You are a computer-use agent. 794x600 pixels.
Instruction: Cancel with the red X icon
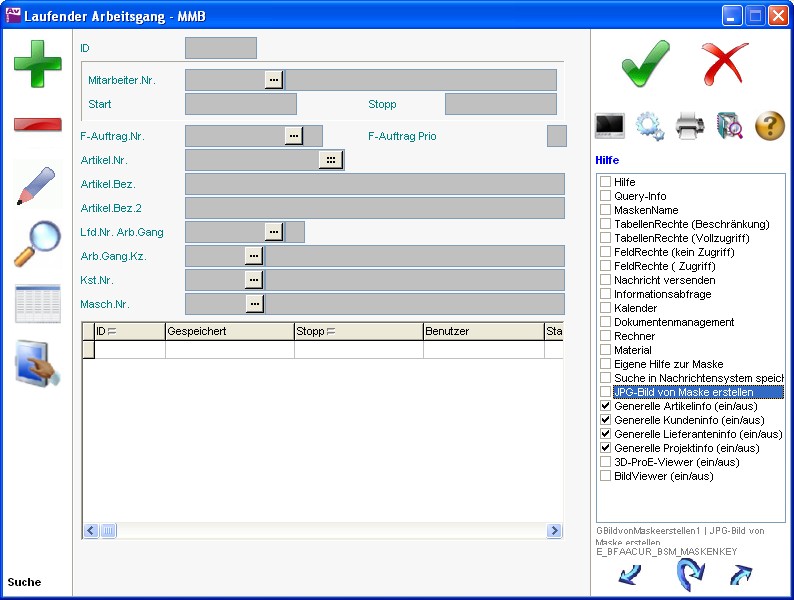coord(725,65)
